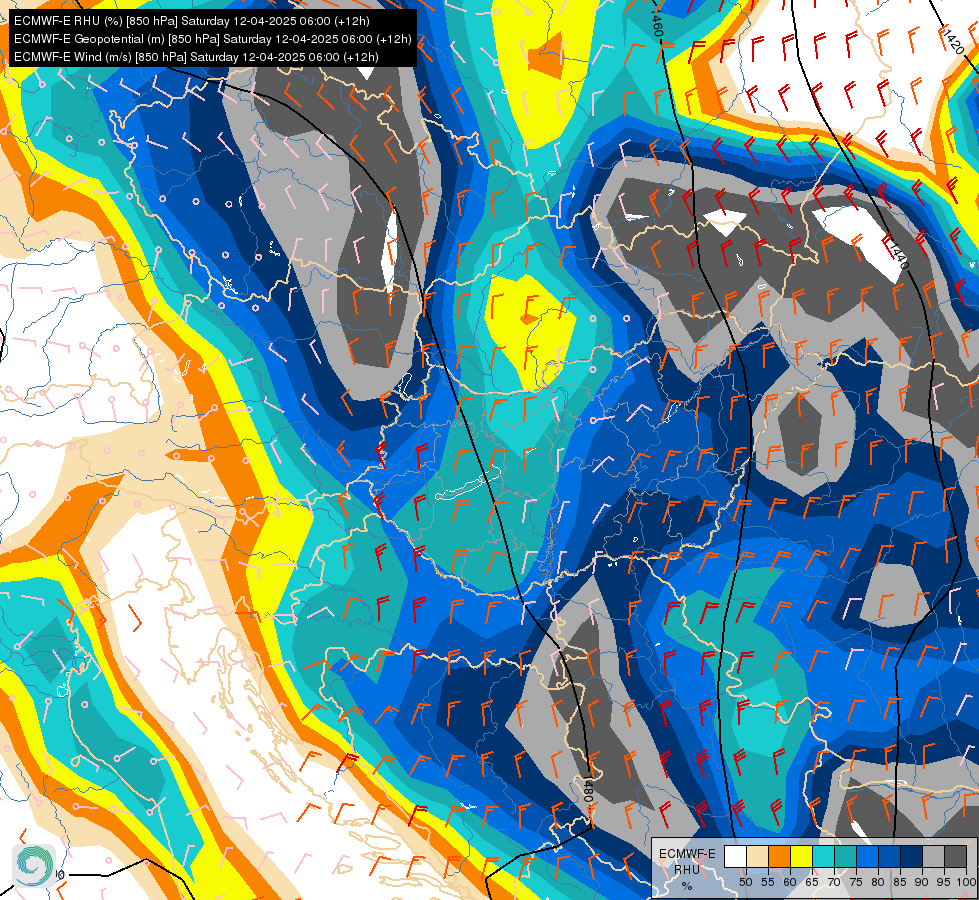This screenshot has width=979, height=900.
Task: Click the 1460 contour label
Action: tap(656, 22)
